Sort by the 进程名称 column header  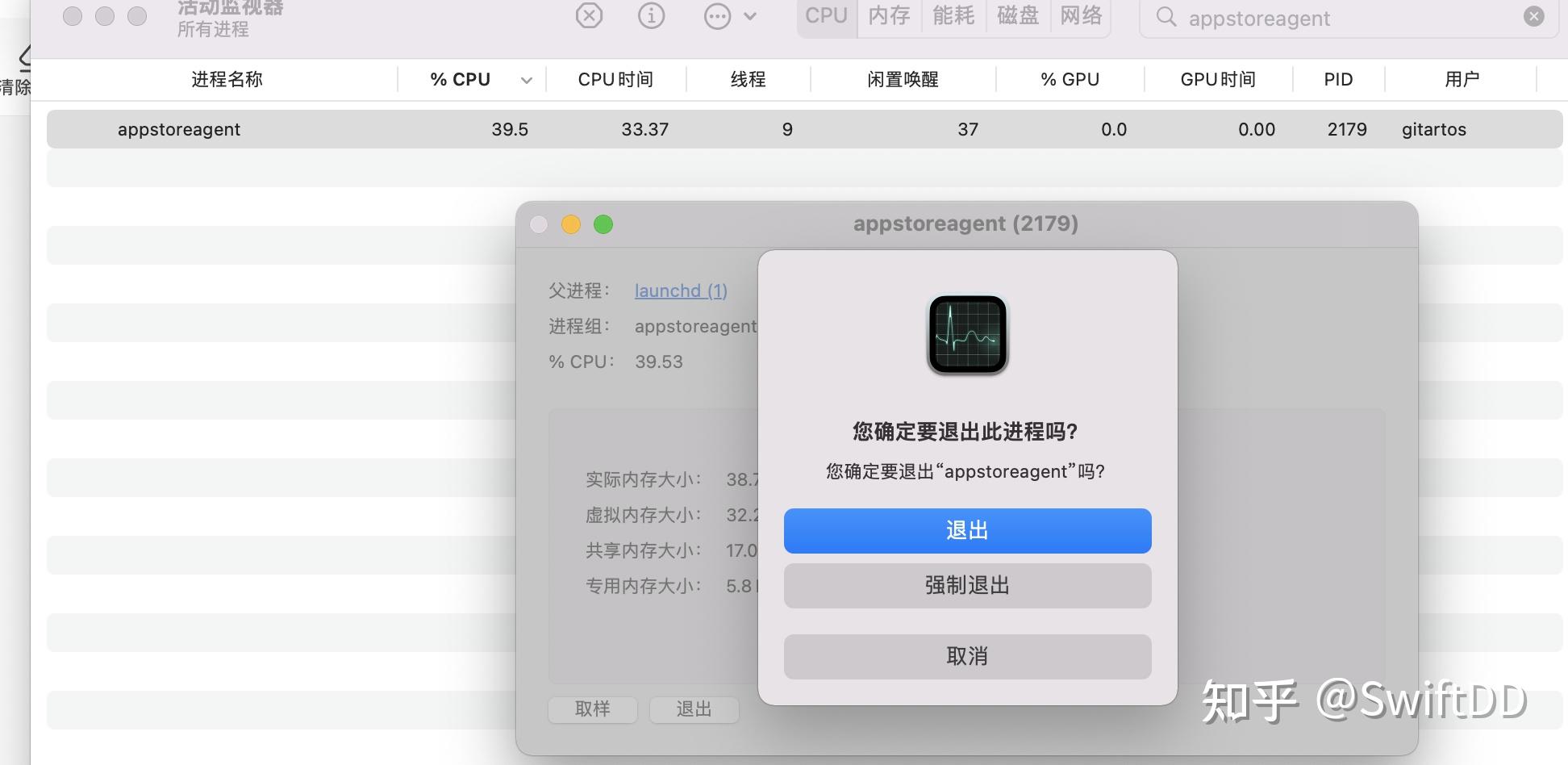tap(227, 79)
